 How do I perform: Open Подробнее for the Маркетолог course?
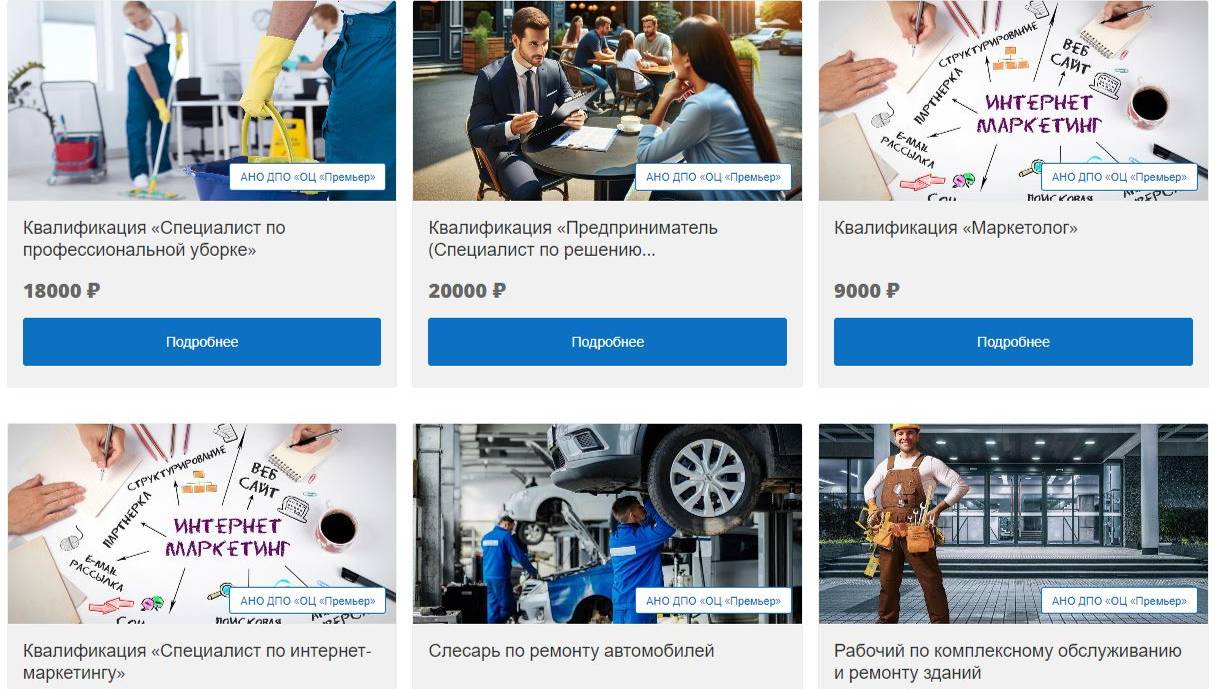click(1013, 342)
